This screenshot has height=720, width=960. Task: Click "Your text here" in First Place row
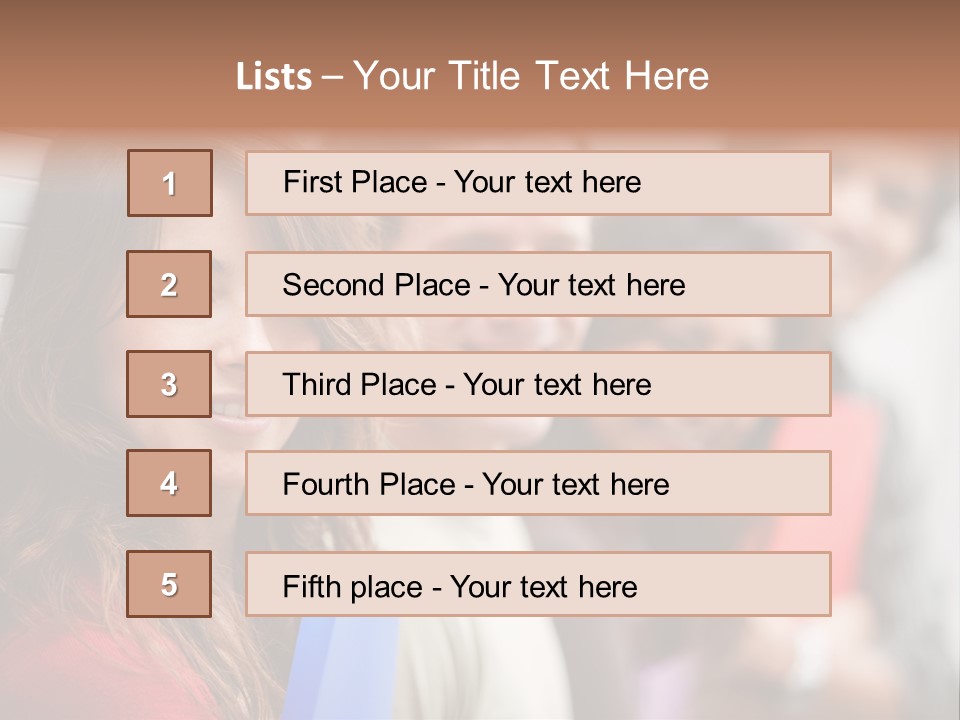coord(547,182)
